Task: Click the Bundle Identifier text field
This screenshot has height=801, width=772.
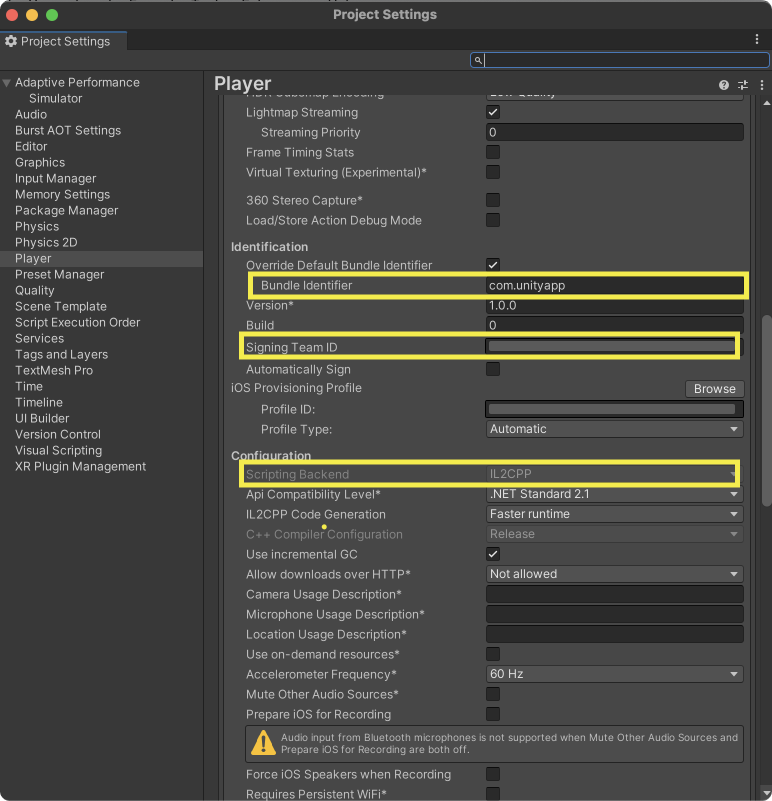Action: [x=614, y=286]
